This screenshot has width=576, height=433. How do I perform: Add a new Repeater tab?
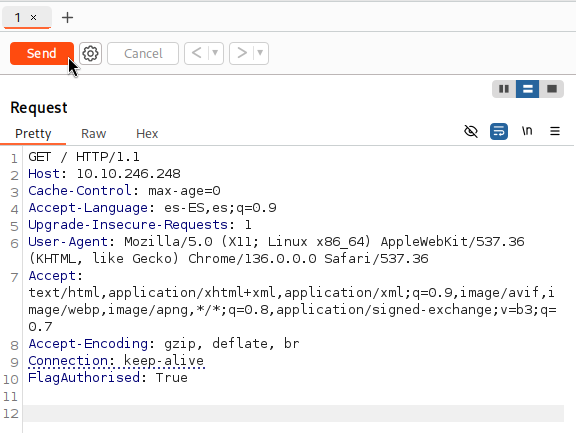click(67, 17)
